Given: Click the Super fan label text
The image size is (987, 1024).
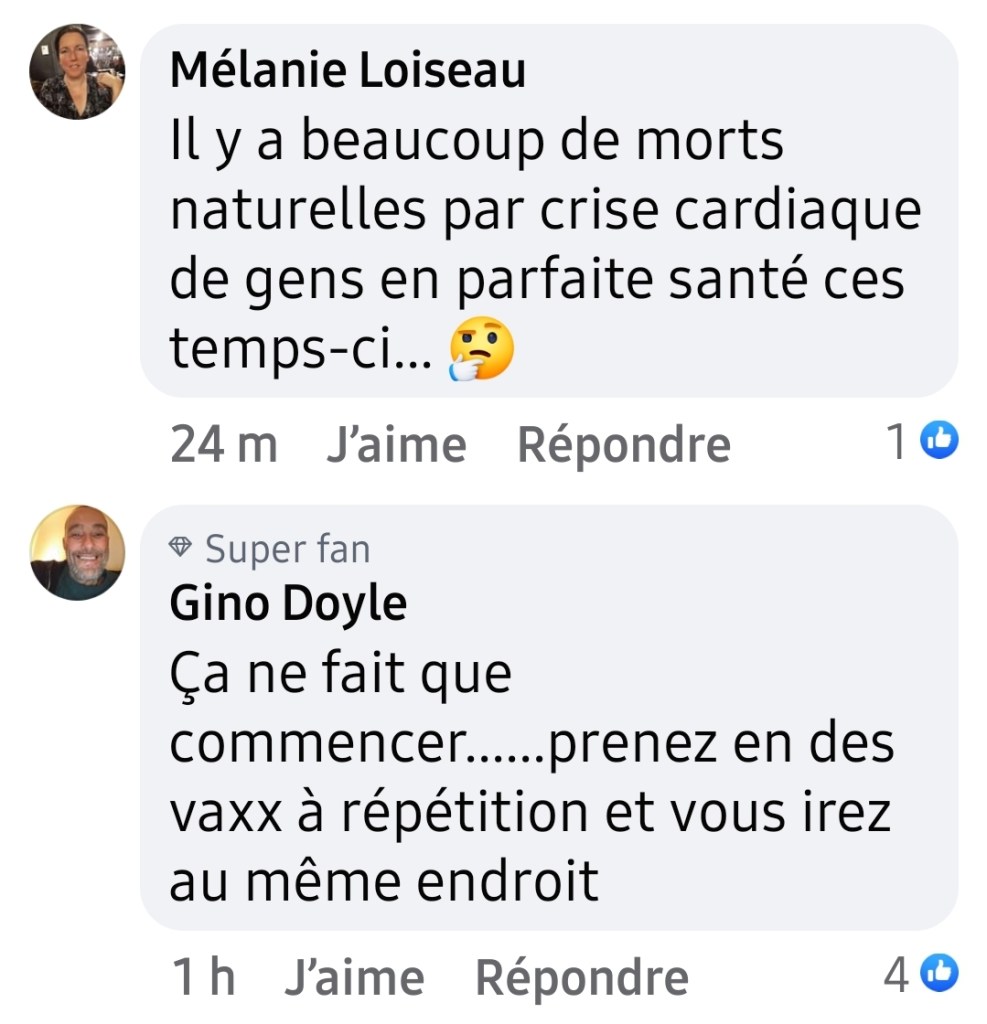Looking at the screenshot, I should point(287,549).
